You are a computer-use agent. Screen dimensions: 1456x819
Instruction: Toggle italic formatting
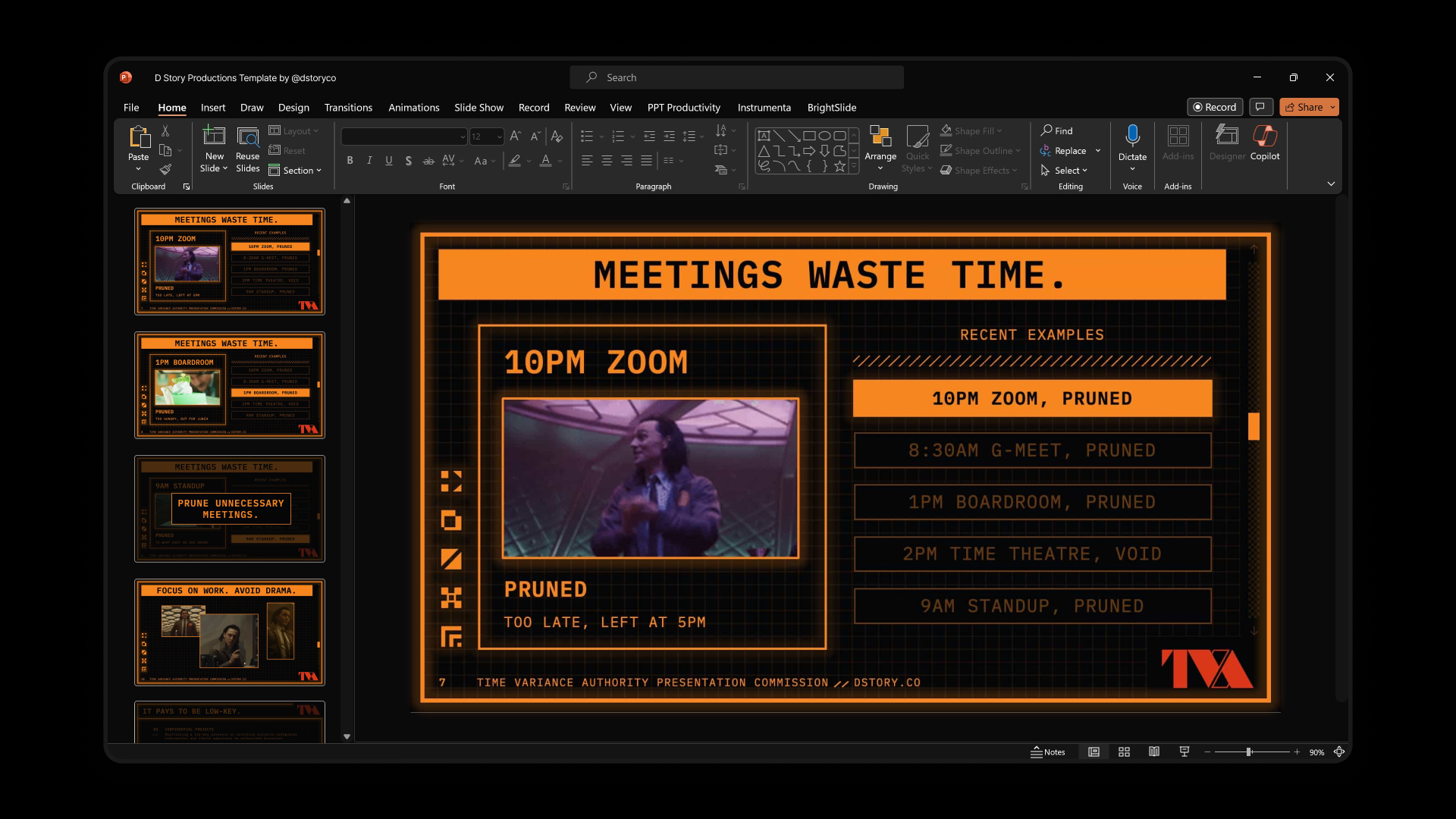point(369,161)
